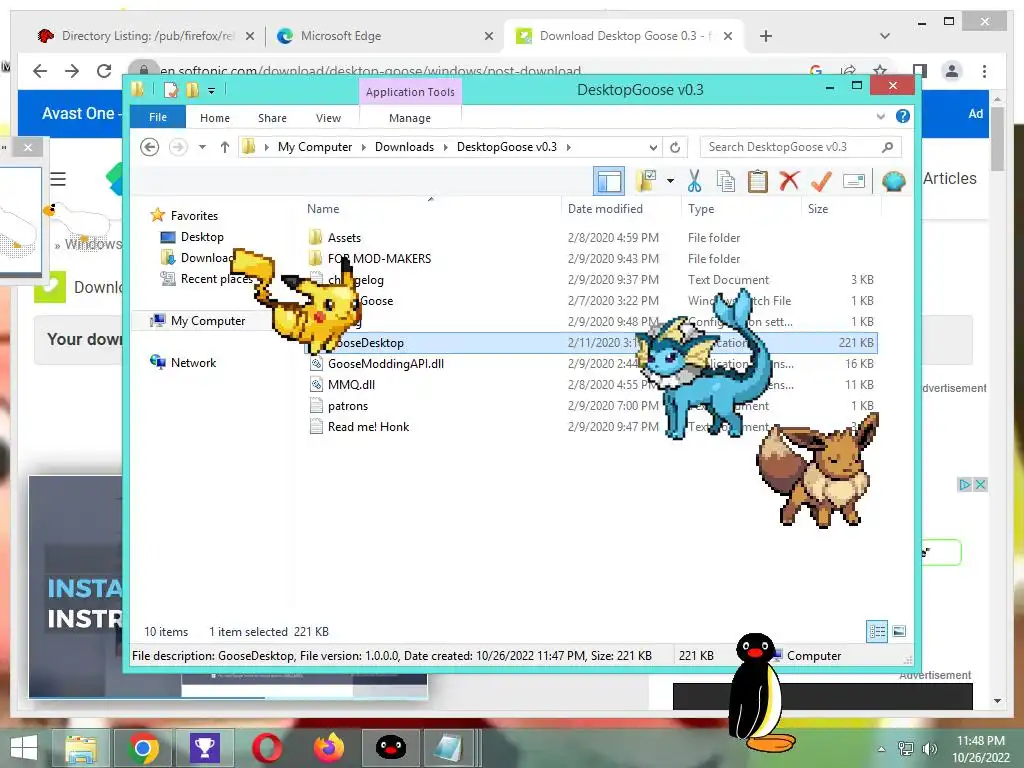Expand the ribbon chevron
This screenshot has height=768, width=1024.
pos(880,116)
